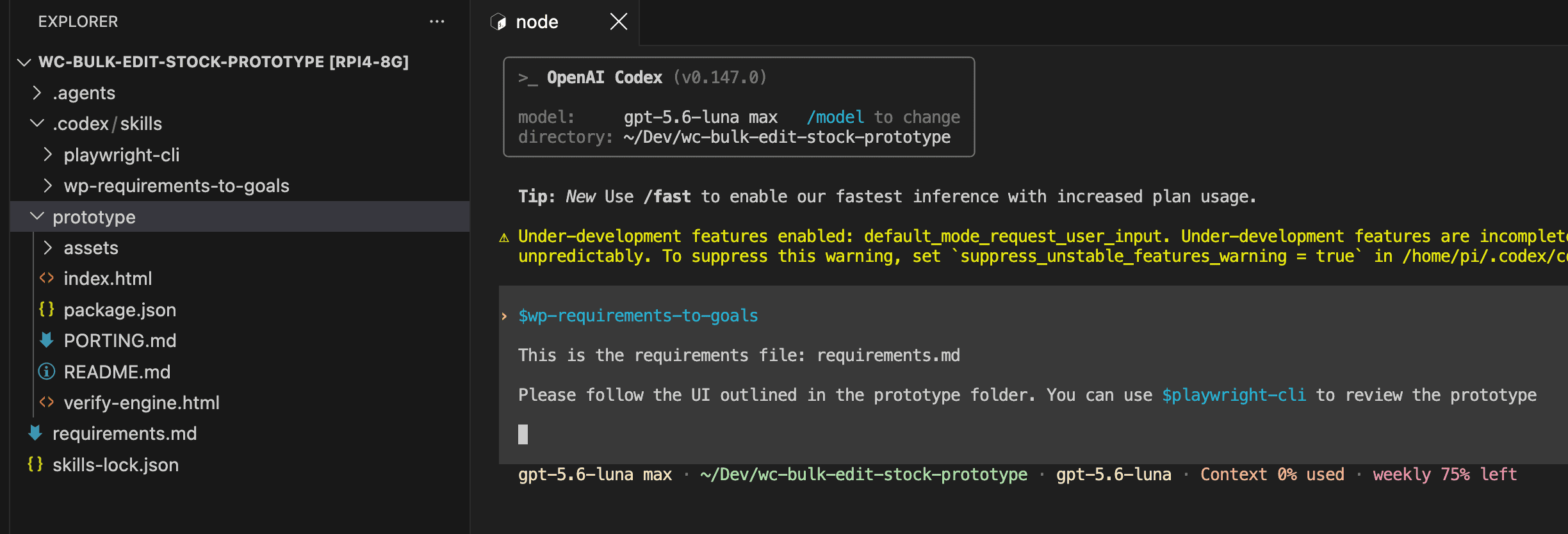Image resolution: width=1568 pixels, height=534 pixels.
Task: Click the Context 0% used indicator
Action: coord(1272,474)
